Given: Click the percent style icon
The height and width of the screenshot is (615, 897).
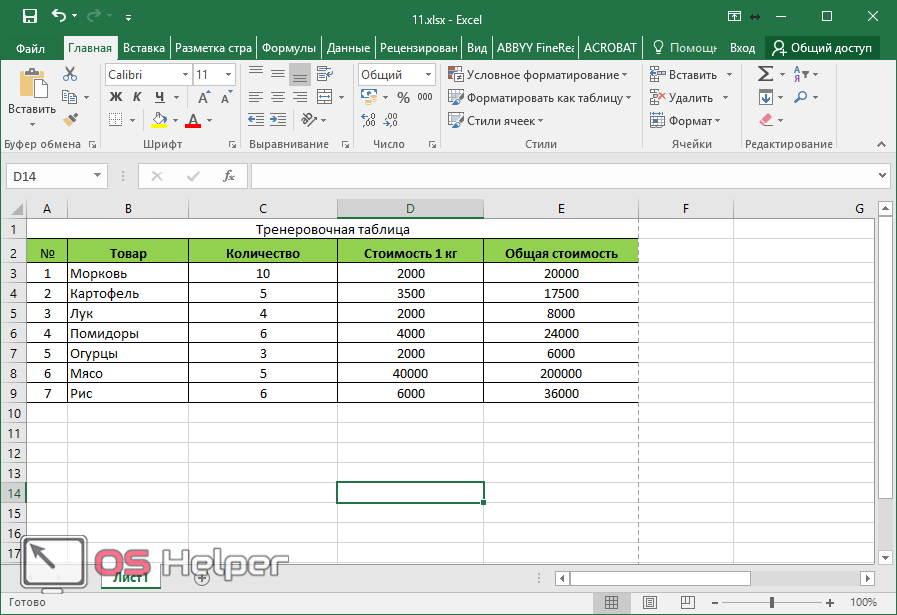Looking at the screenshot, I should (x=403, y=97).
